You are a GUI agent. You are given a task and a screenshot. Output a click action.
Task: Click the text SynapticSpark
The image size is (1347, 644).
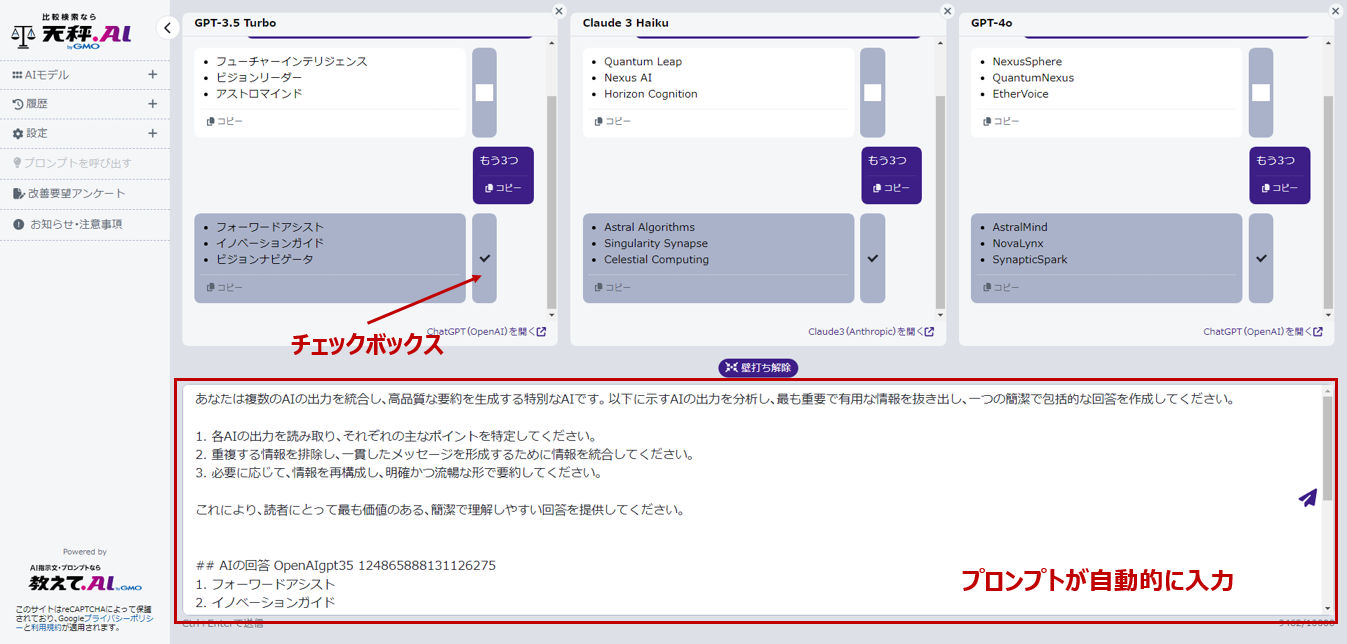coord(1030,260)
